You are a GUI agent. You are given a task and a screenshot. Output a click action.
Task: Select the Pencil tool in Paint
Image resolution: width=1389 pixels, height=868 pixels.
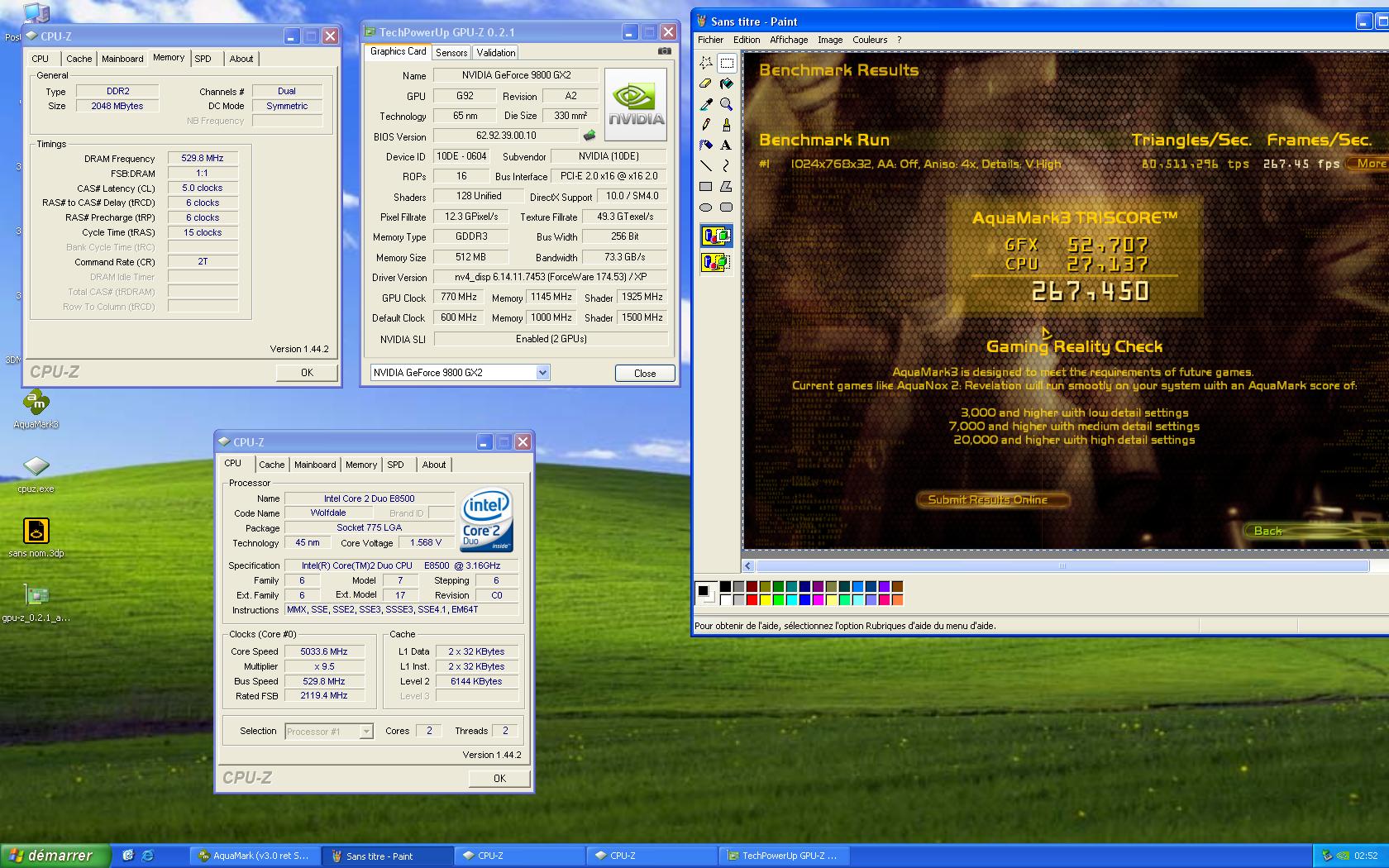point(706,125)
